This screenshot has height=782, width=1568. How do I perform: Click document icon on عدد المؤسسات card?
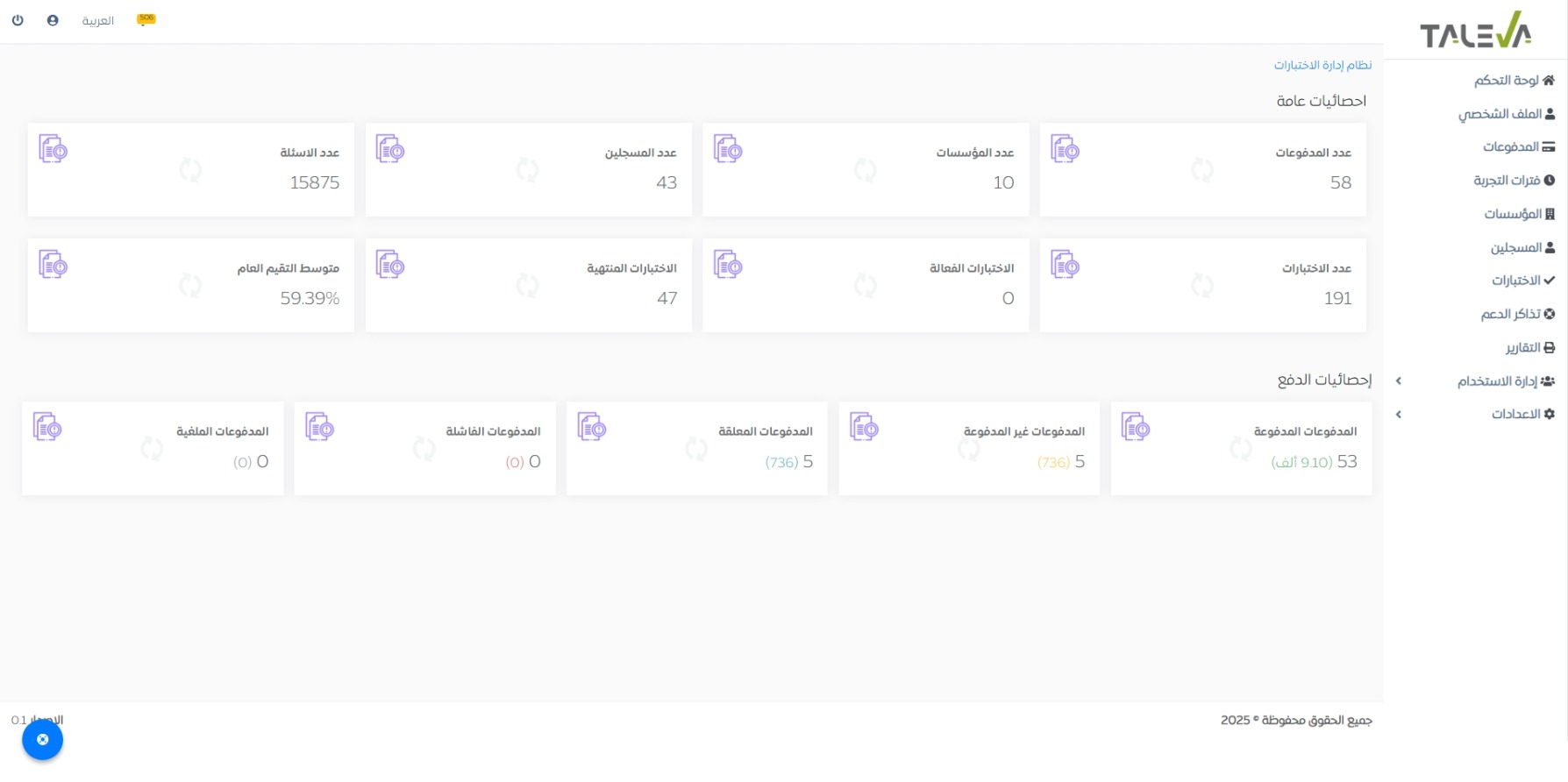point(728,149)
